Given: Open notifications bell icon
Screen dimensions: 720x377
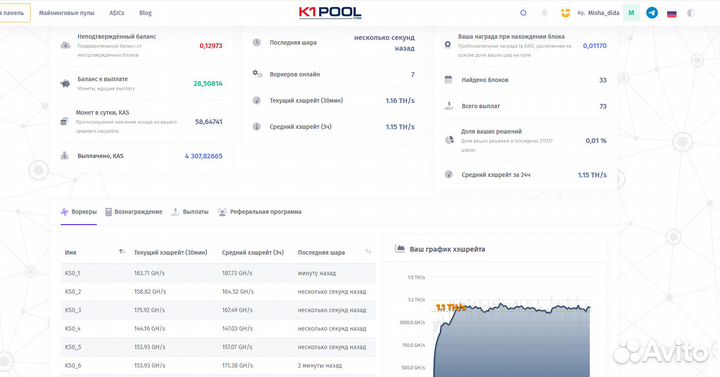Looking at the screenshot, I should (545, 13).
